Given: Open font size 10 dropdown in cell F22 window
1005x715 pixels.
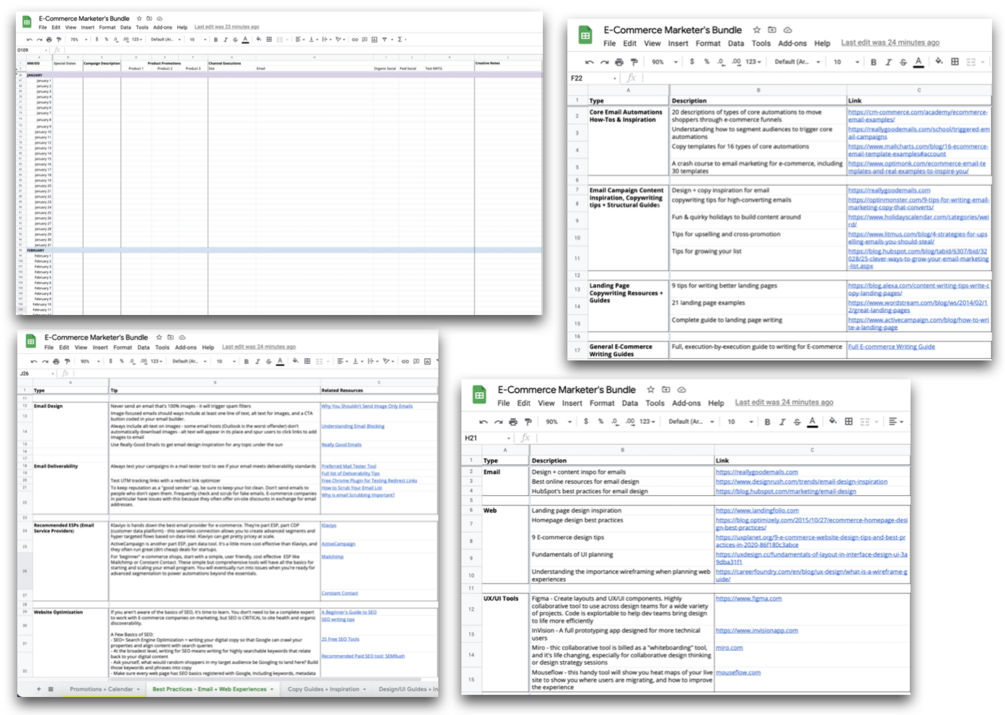Looking at the screenshot, I should pos(846,62).
